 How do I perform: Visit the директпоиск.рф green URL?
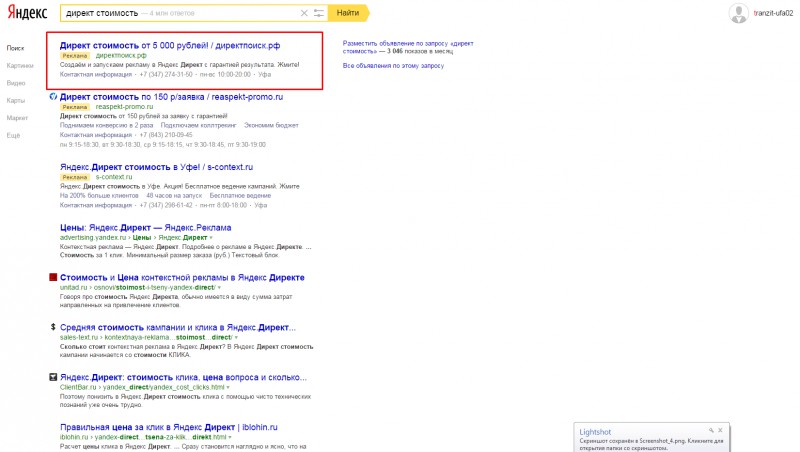121,55
